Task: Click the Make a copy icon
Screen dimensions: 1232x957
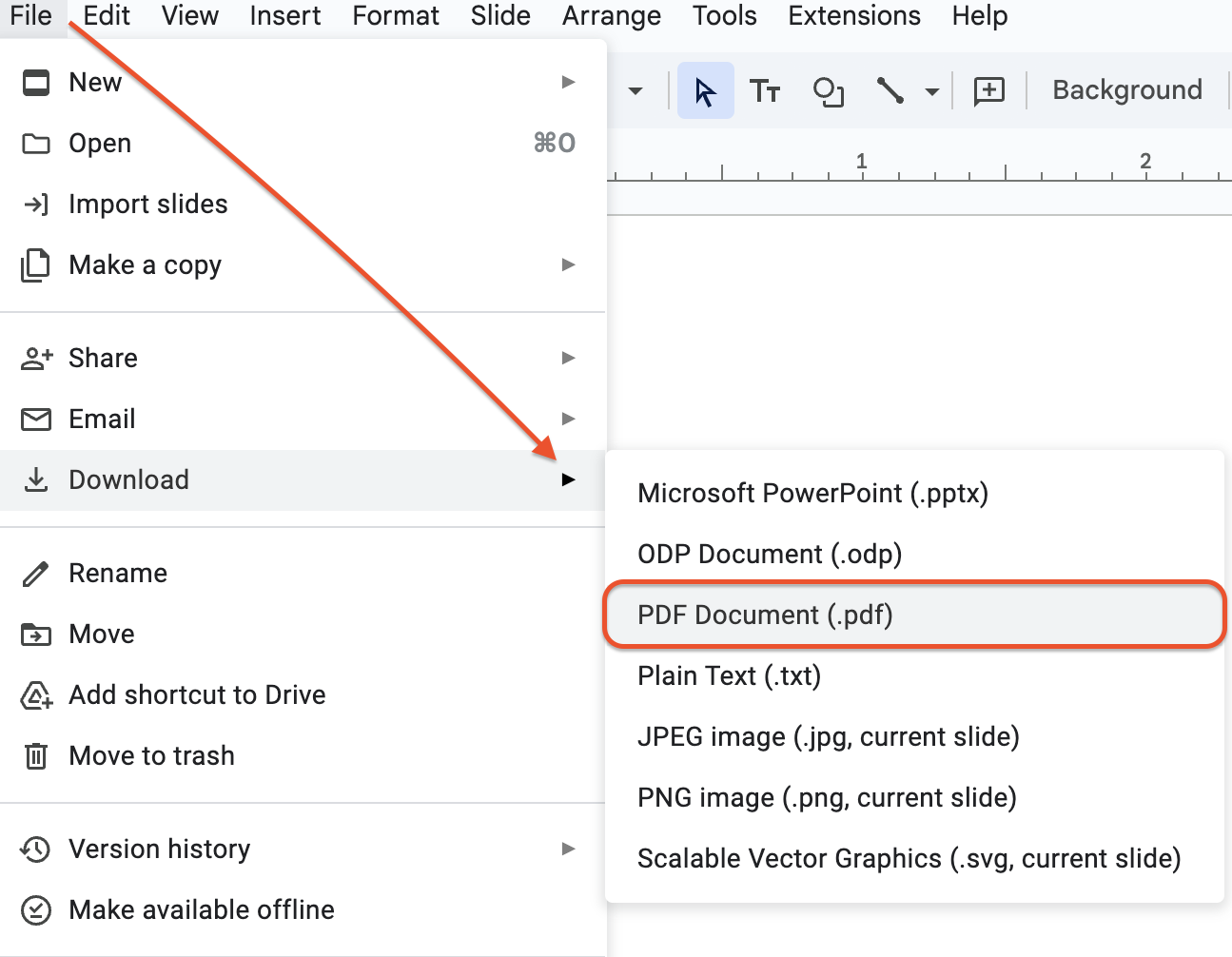Action: tap(36, 265)
